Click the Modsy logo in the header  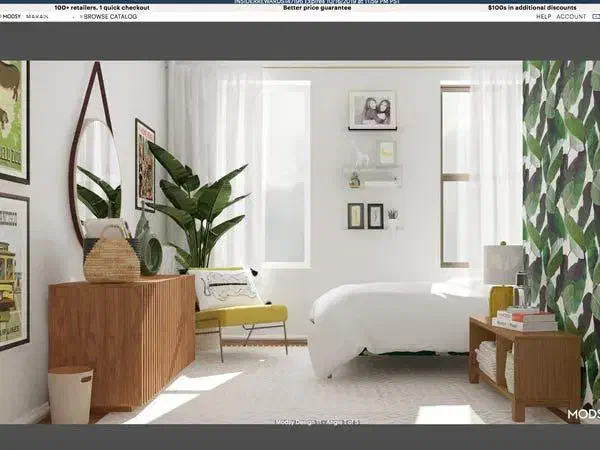coord(10,17)
